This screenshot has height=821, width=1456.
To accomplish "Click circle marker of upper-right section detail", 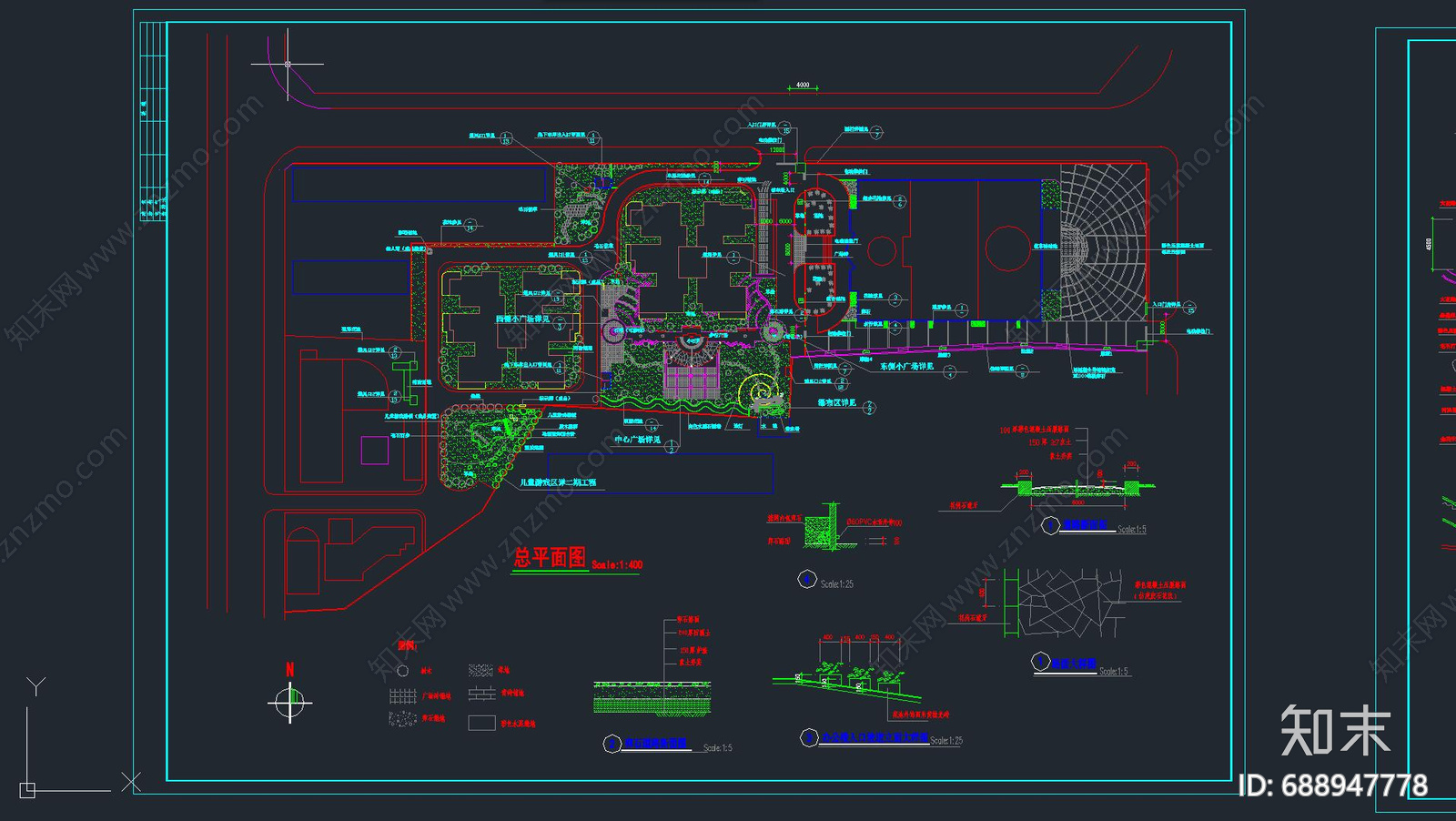I will [1050, 525].
